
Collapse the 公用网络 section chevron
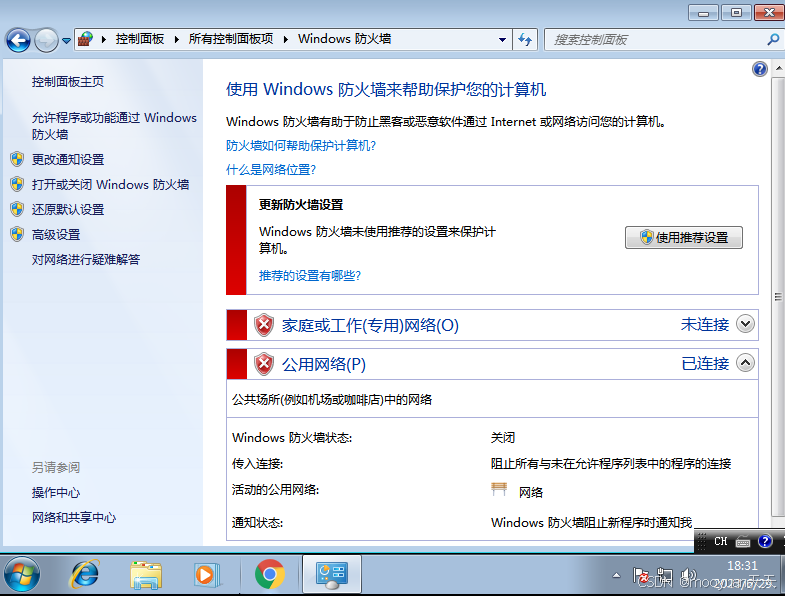tap(745, 363)
